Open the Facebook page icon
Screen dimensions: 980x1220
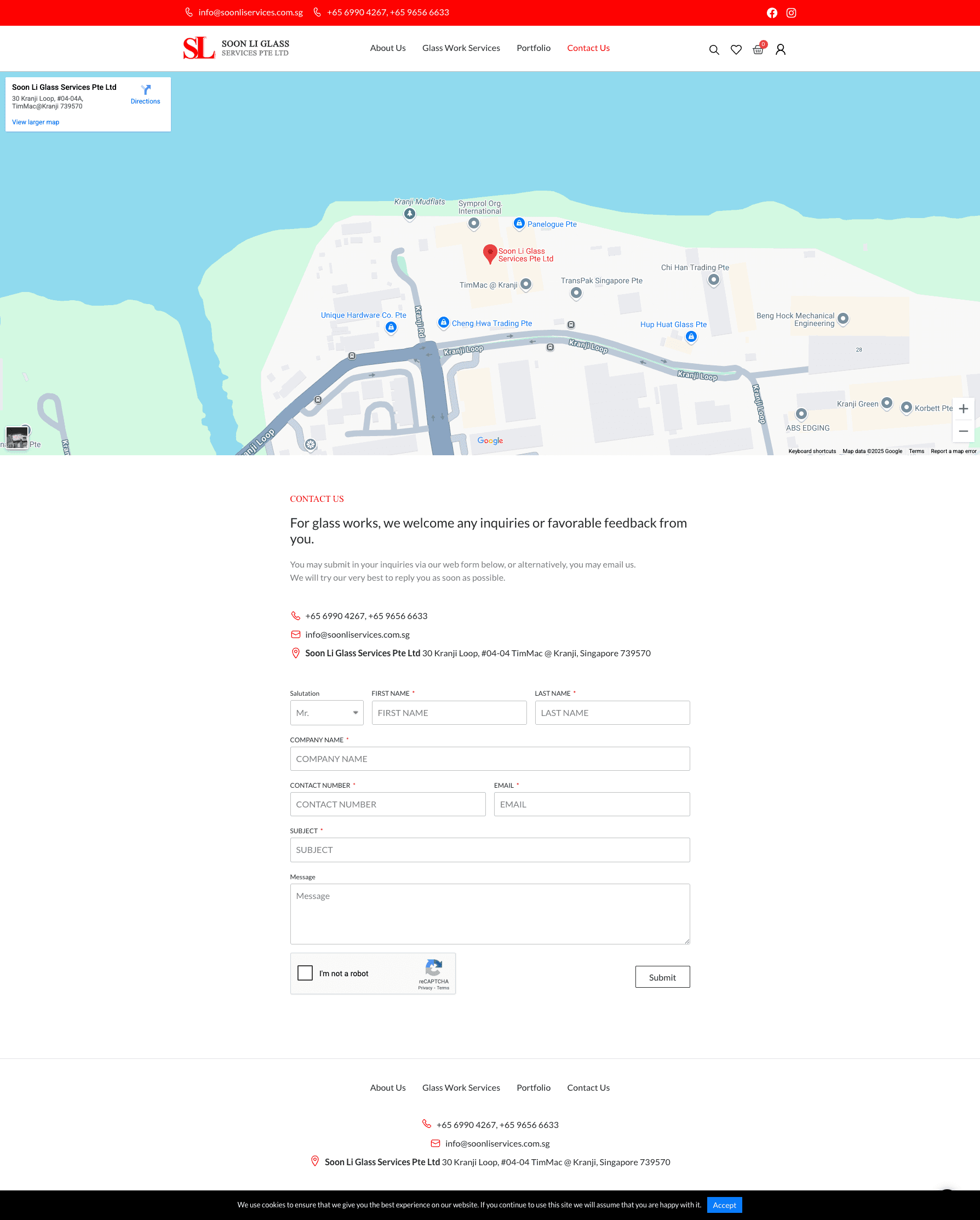click(x=772, y=13)
